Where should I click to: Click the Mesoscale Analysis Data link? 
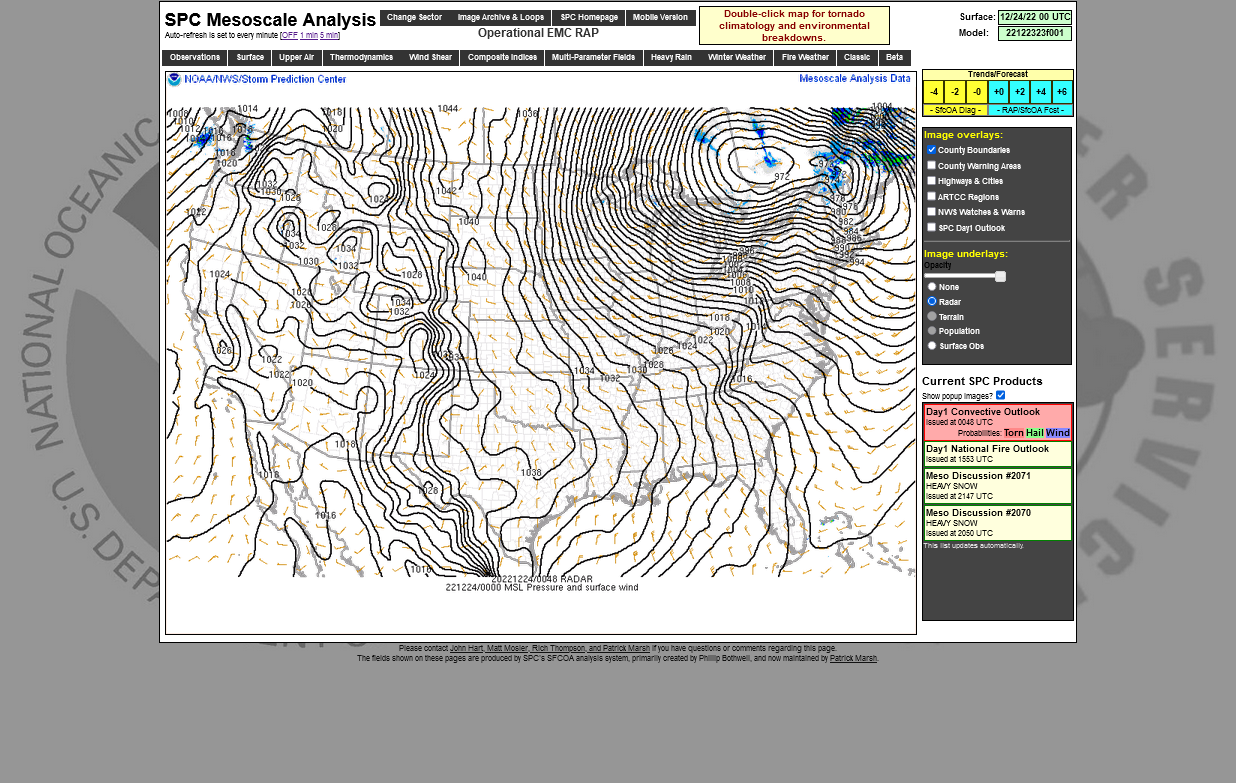coord(855,78)
